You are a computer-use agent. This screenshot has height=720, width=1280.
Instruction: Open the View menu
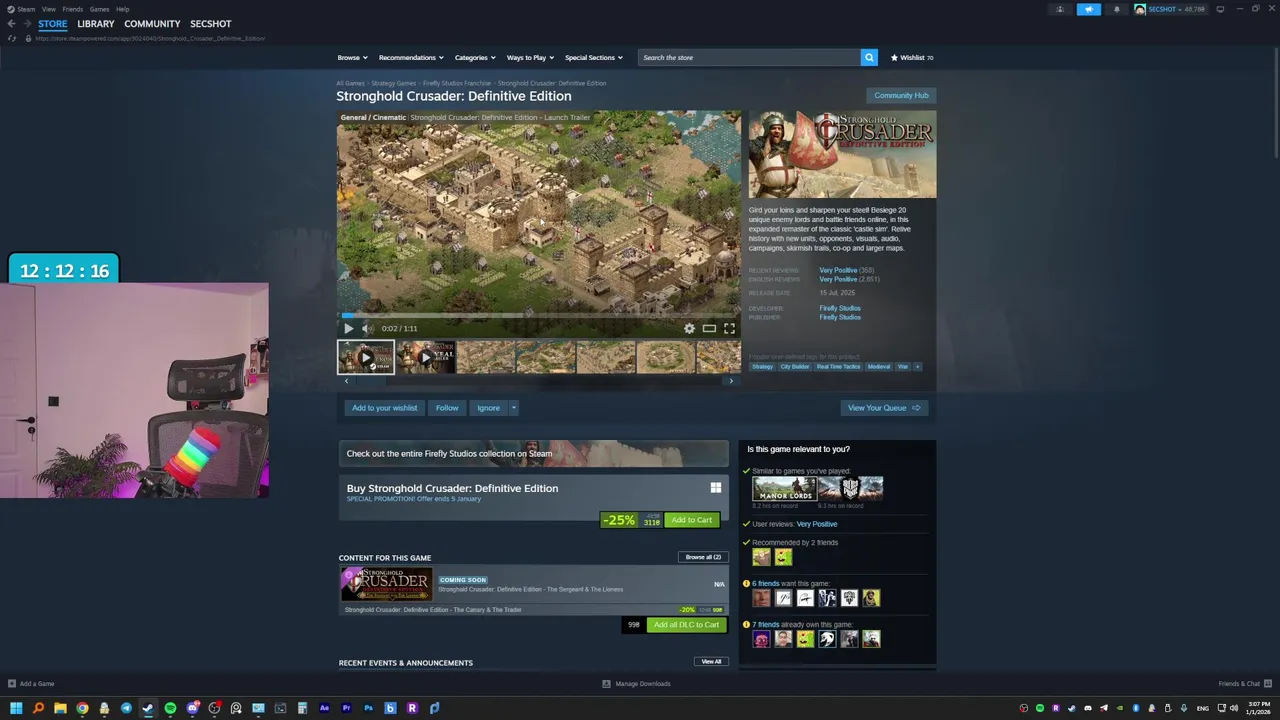[48, 9]
